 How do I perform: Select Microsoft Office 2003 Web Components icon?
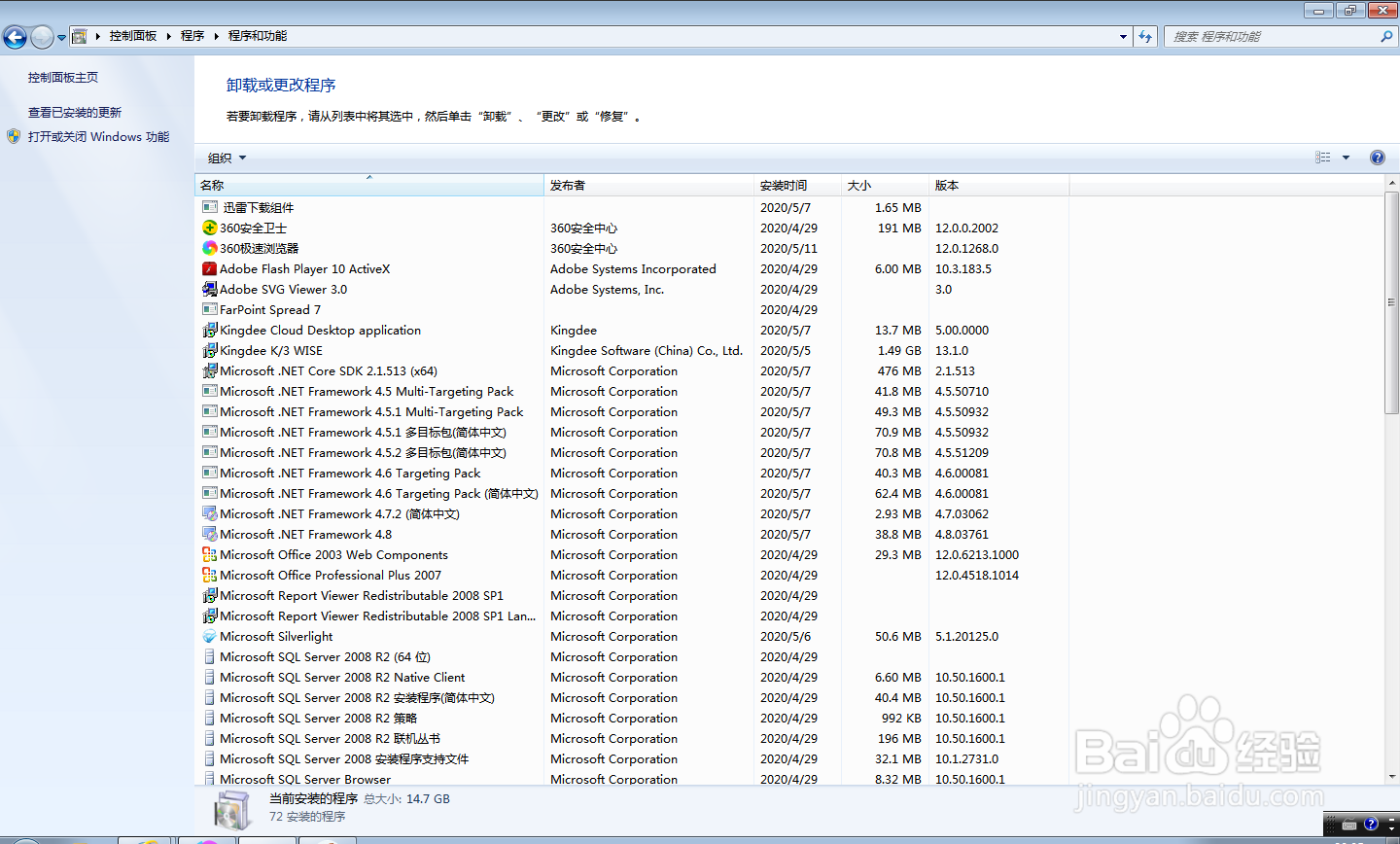tap(210, 554)
